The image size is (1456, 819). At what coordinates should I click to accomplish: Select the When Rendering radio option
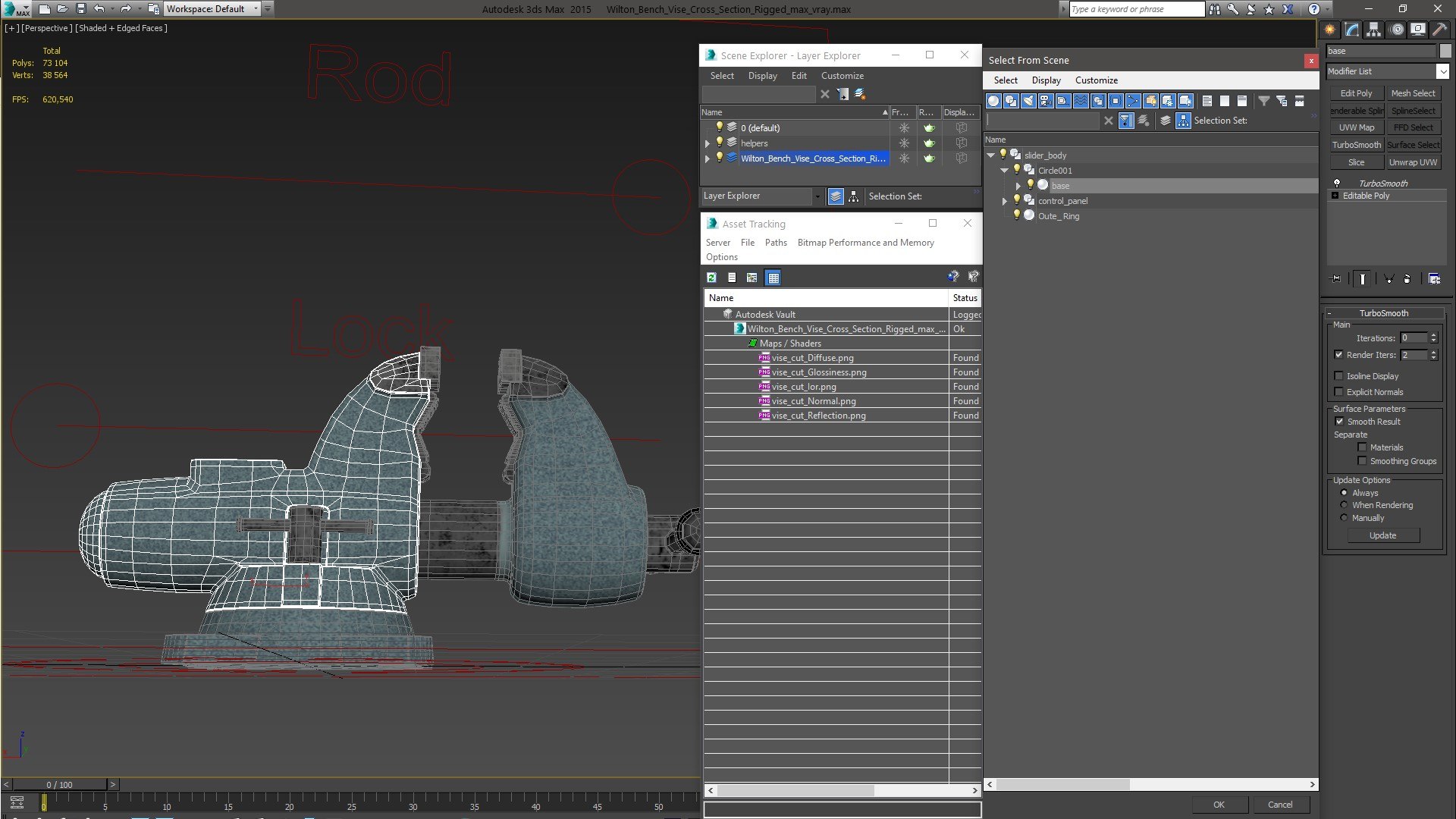click(x=1344, y=505)
